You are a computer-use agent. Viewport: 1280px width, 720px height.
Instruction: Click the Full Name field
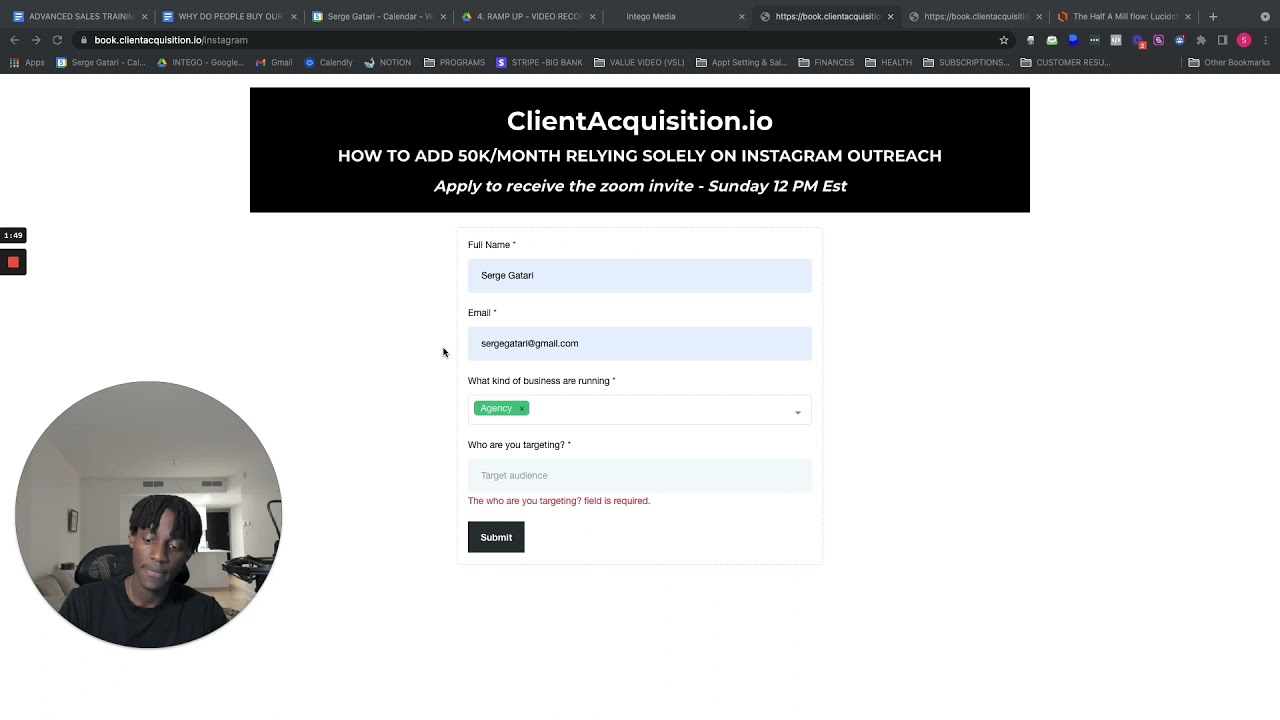tap(640, 275)
